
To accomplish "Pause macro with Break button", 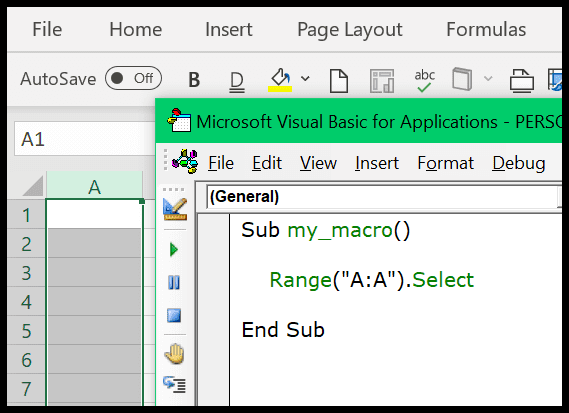I will point(174,282).
